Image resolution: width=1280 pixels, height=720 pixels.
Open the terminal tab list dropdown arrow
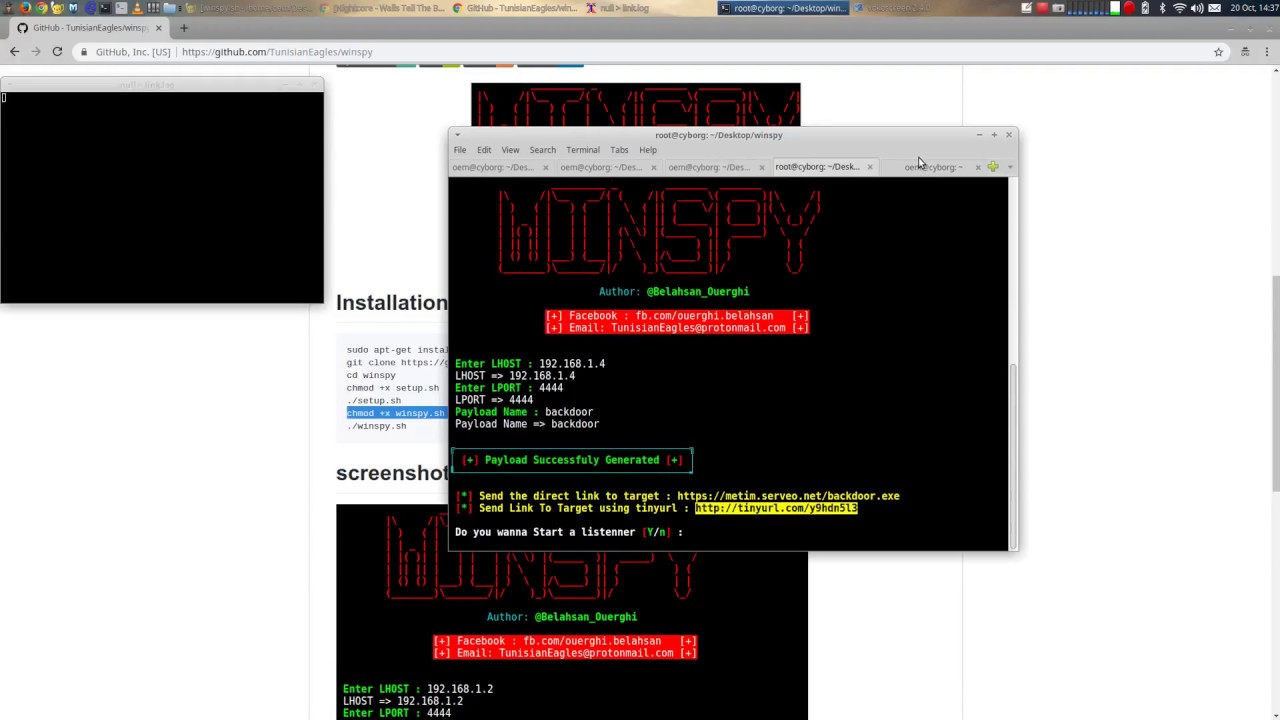(x=1010, y=167)
